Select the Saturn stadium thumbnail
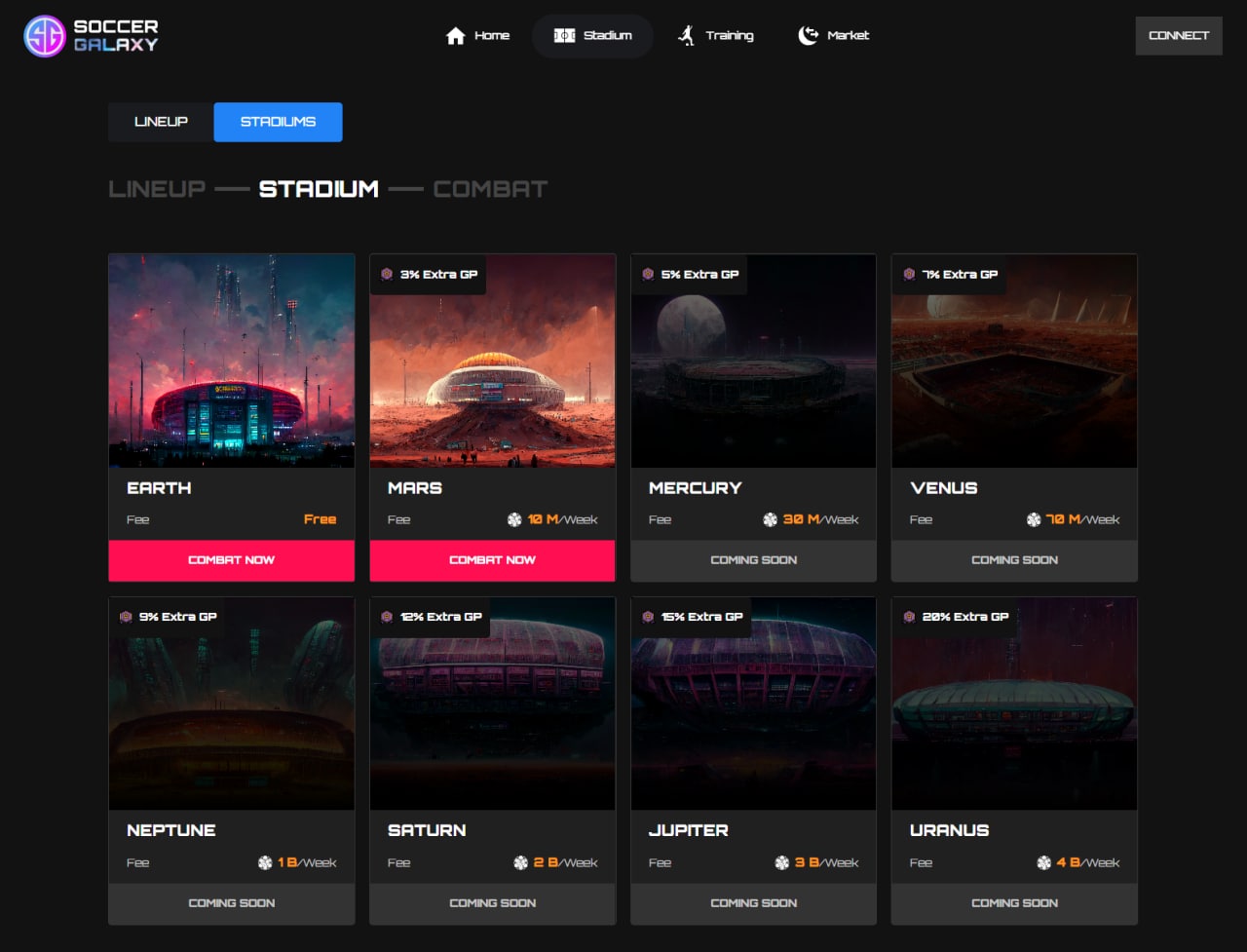1247x952 pixels. (492, 704)
